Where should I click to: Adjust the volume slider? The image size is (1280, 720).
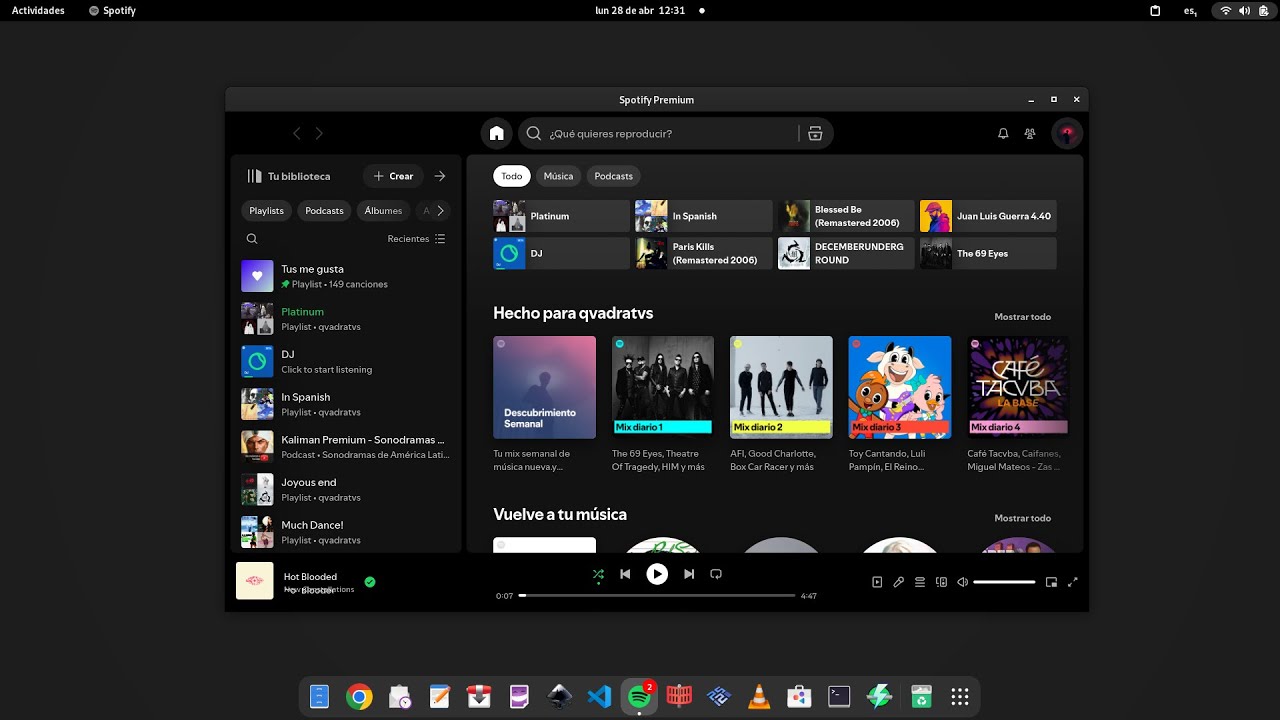(x=1004, y=582)
